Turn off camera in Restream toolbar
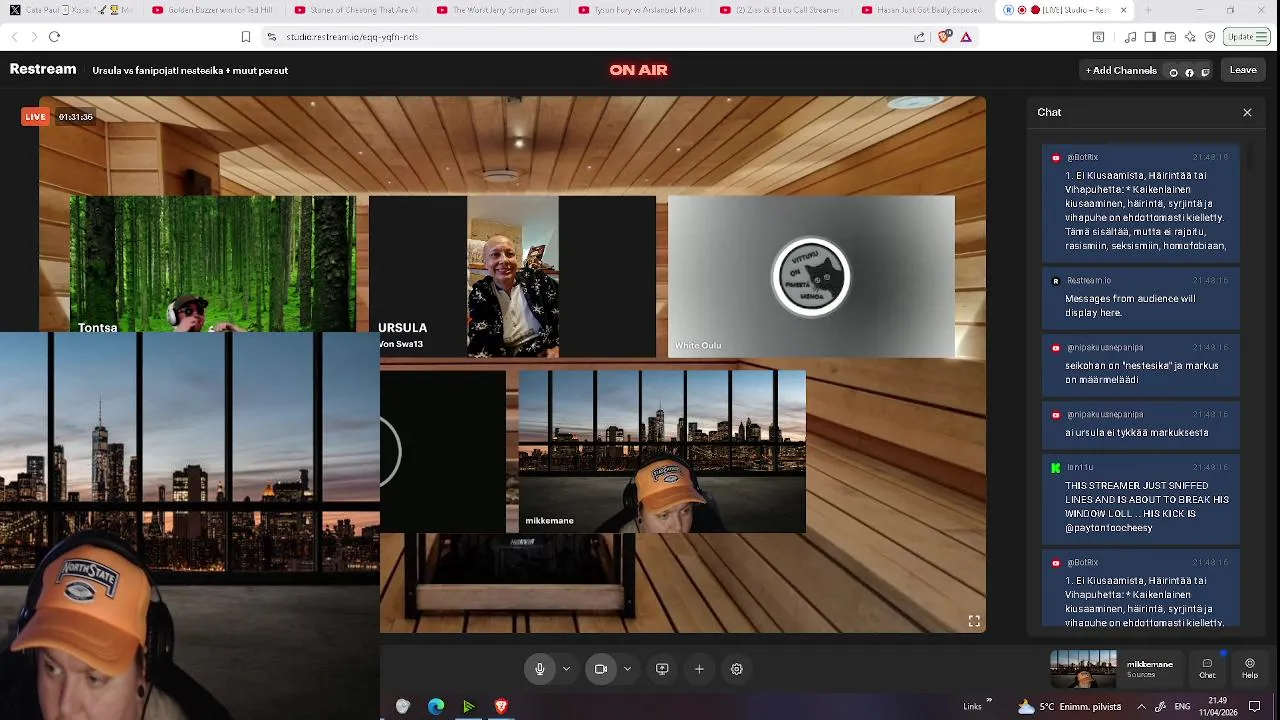The image size is (1280, 720). pyautogui.click(x=601, y=669)
